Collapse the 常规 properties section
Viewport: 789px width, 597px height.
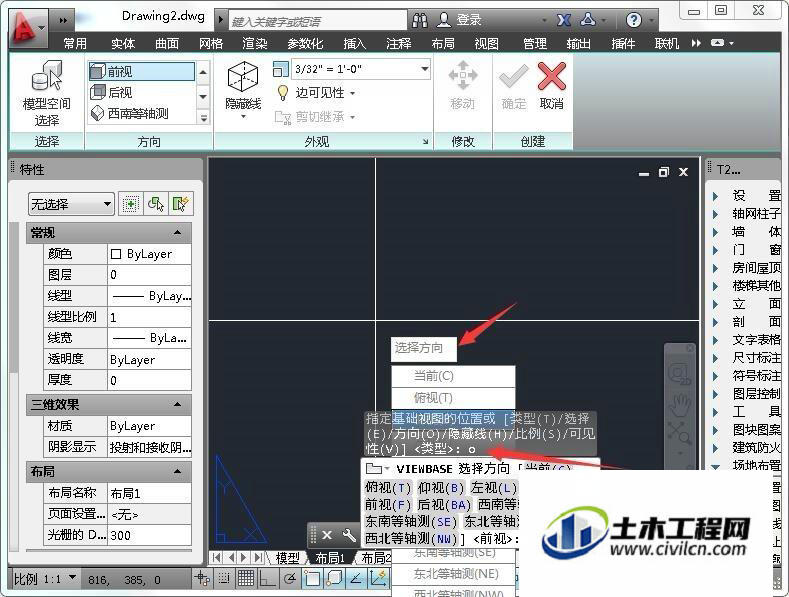click(x=177, y=233)
